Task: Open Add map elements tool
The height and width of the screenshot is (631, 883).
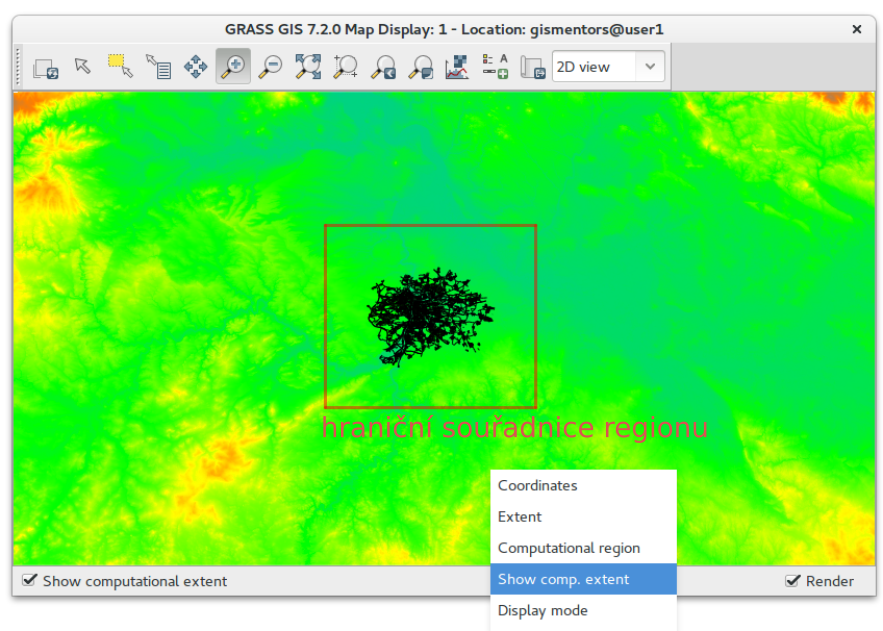Action: [496, 67]
